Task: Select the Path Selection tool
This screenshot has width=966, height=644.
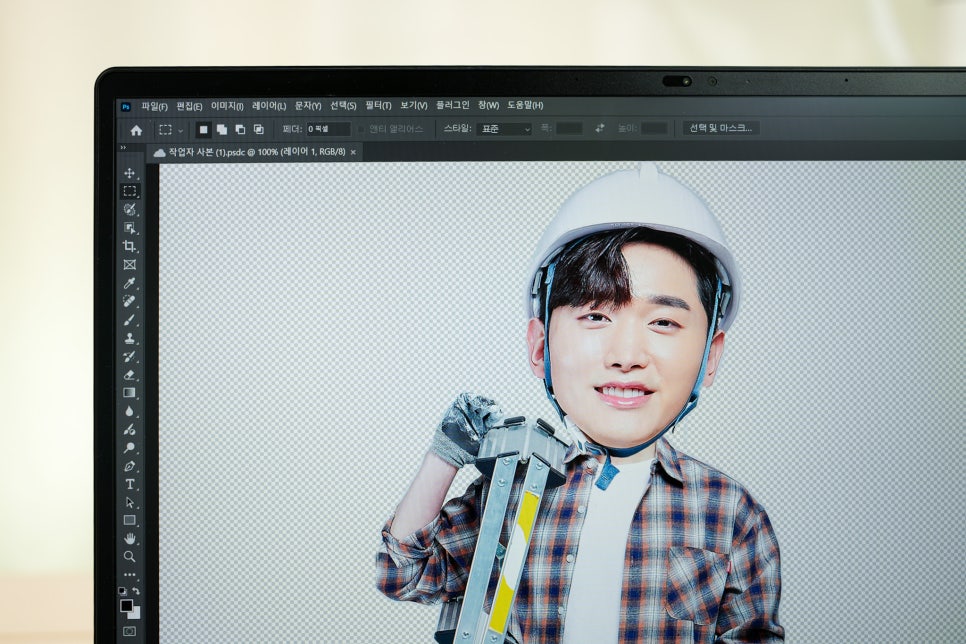Action: 129,502
